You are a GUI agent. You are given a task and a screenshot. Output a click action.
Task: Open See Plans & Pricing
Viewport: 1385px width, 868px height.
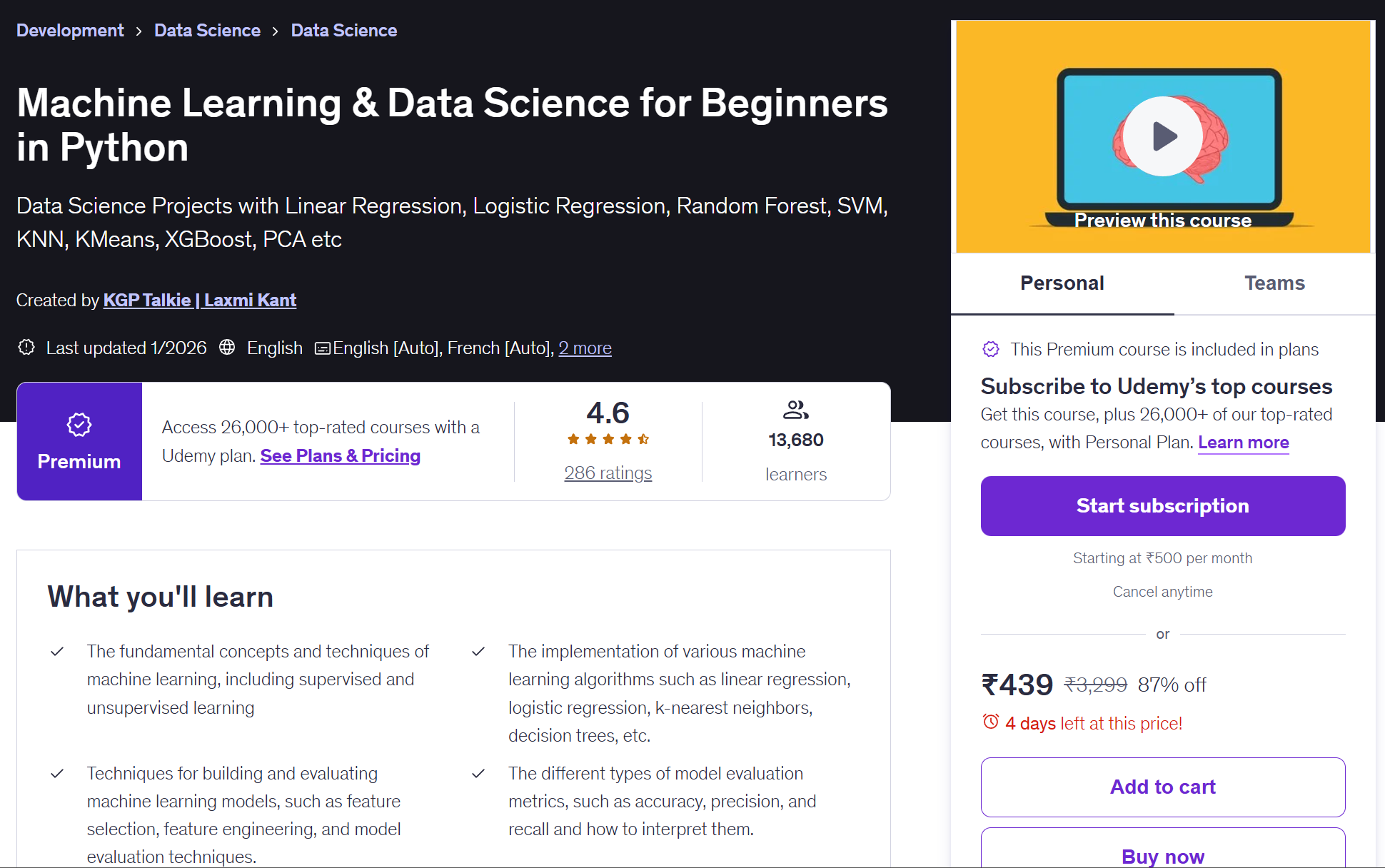[x=340, y=455]
